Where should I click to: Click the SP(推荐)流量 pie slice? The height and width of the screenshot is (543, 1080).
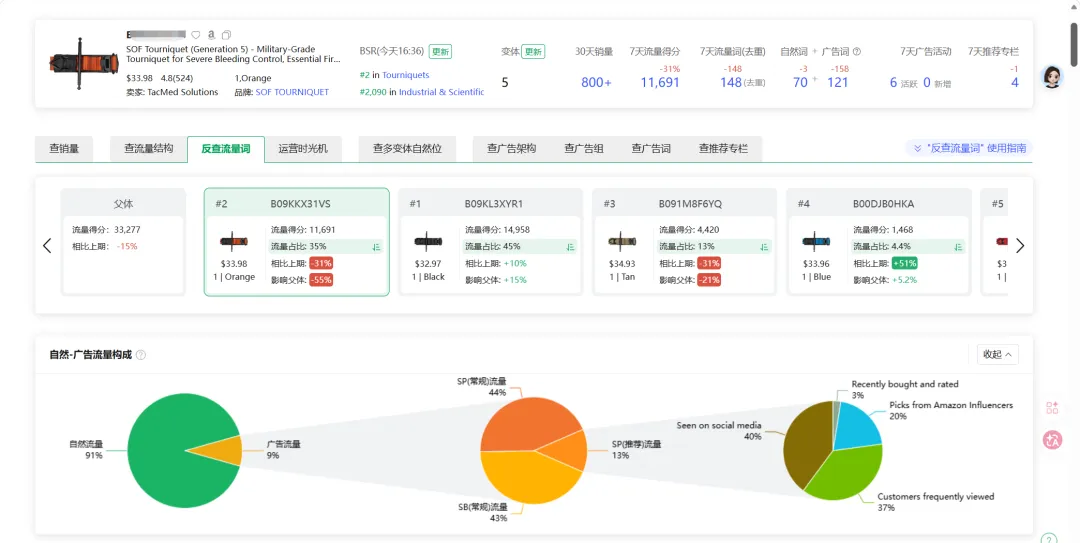tap(568, 449)
